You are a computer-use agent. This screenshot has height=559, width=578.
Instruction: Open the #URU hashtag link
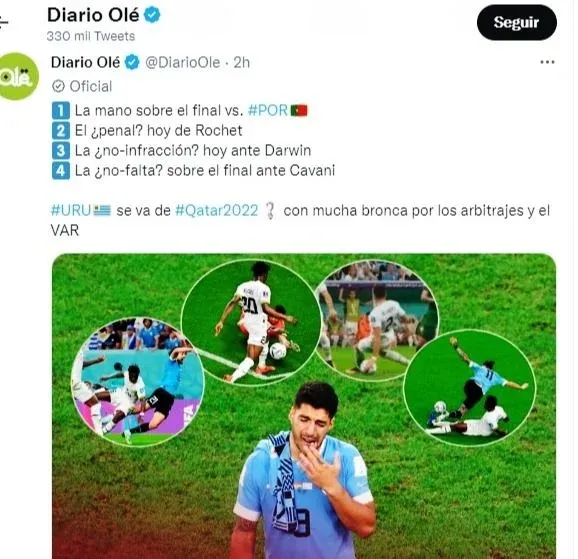(x=71, y=211)
